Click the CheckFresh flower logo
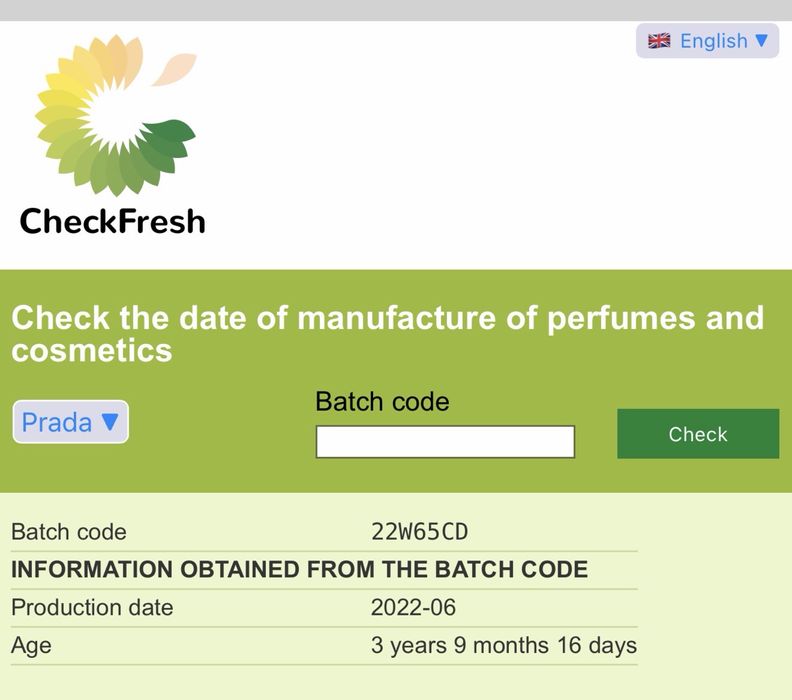 (112, 115)
